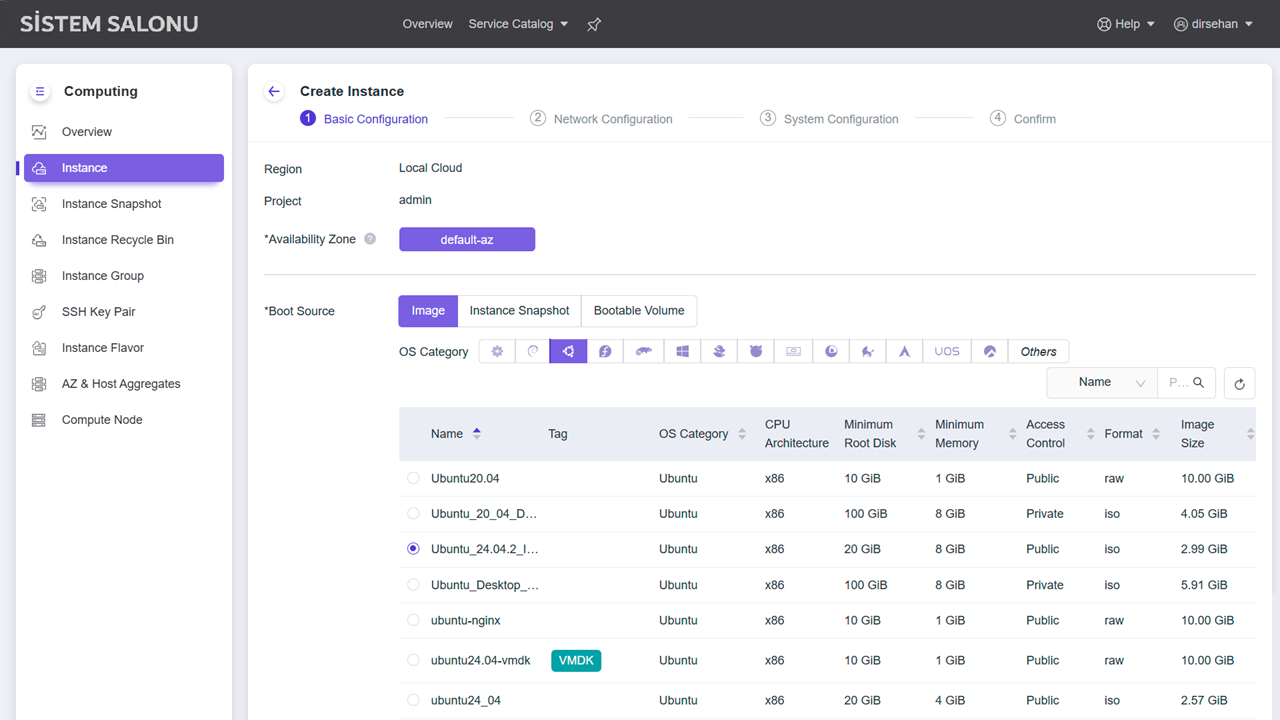Go back using the left arrow icon

coord(274,91)
